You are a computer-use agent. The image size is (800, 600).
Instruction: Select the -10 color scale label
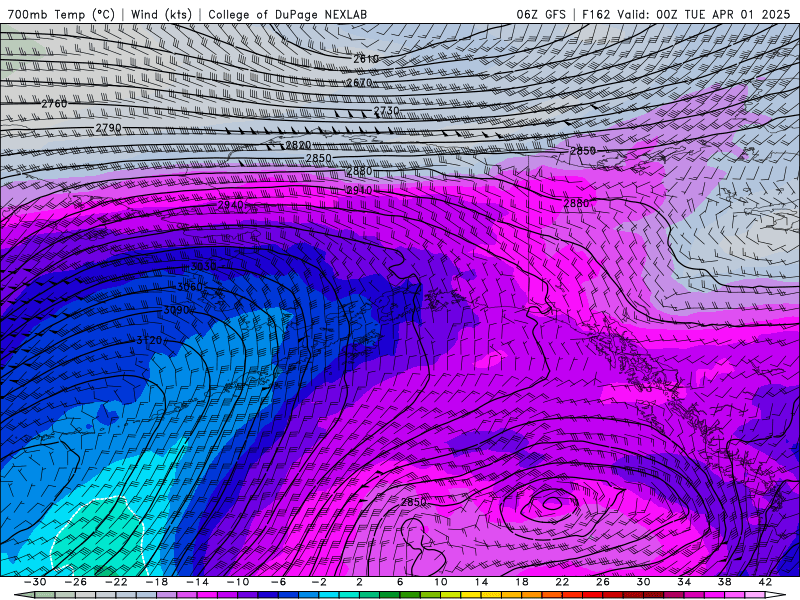(x=238, y=582)
